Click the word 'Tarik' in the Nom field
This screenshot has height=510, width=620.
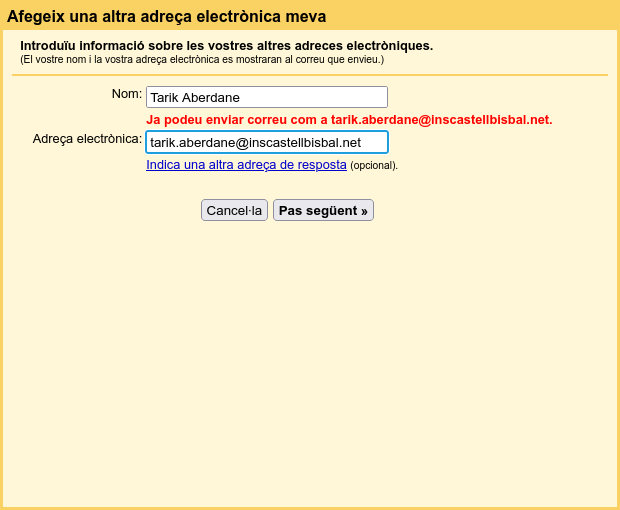coord(165,98)
